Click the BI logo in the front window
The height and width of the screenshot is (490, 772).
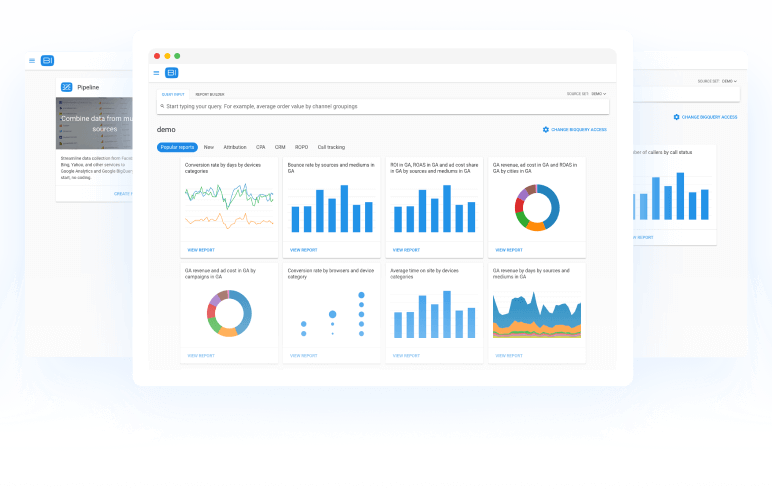click(x=171, y=73)
